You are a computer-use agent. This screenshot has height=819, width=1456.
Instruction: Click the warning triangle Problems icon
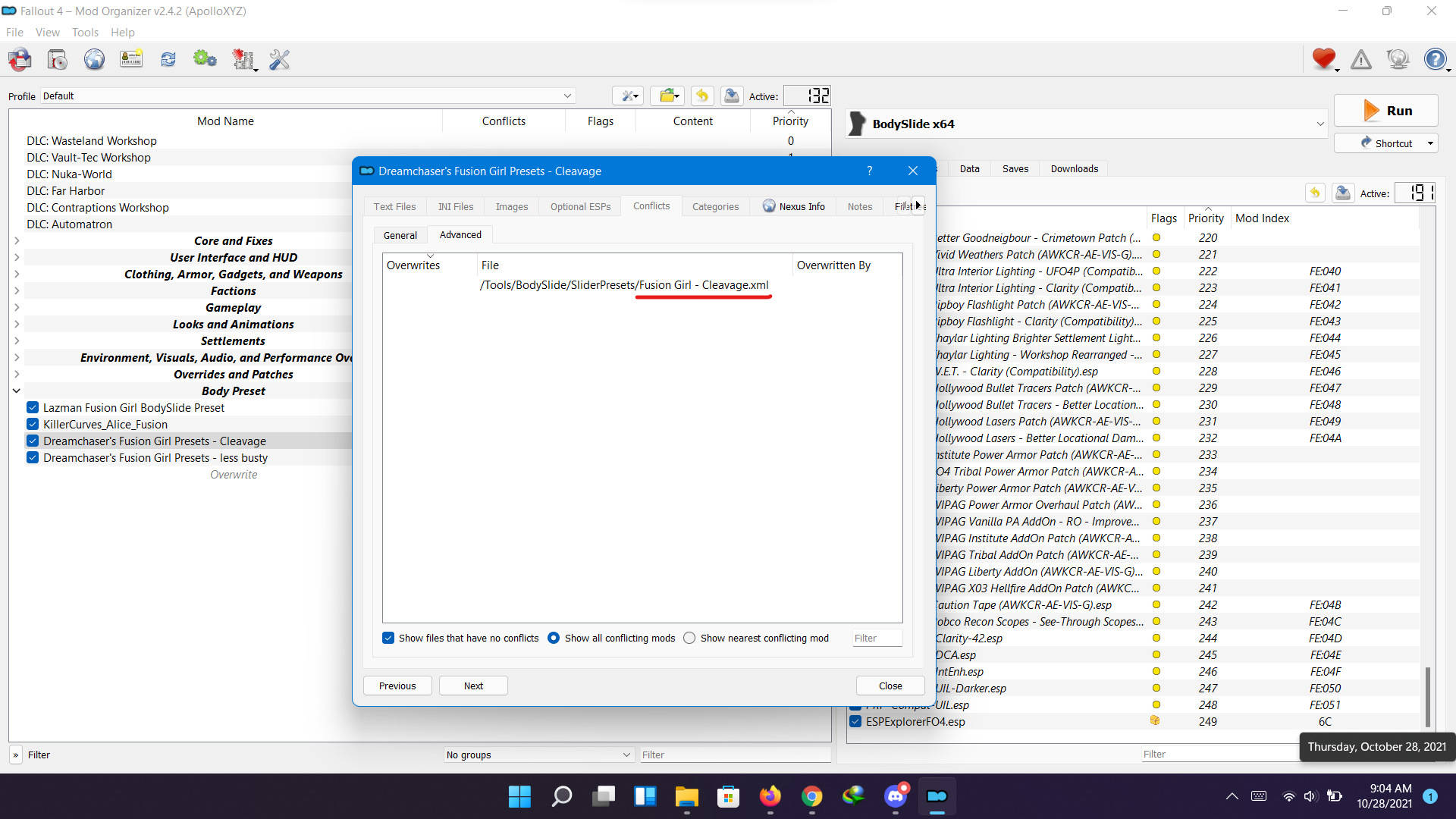[1361, 59]
